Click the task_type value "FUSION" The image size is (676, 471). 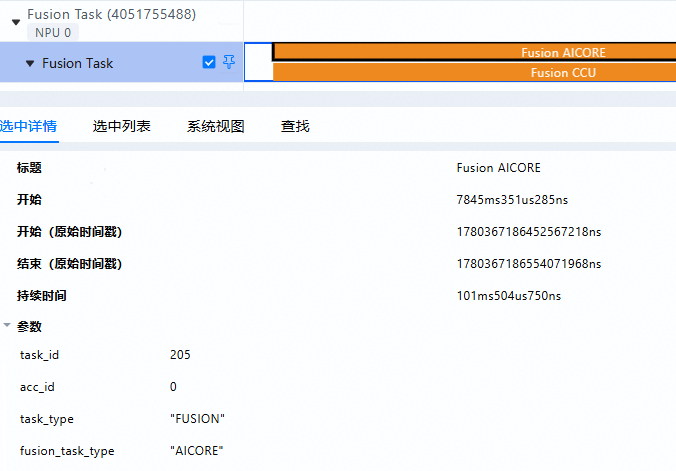tap(197, 418)
